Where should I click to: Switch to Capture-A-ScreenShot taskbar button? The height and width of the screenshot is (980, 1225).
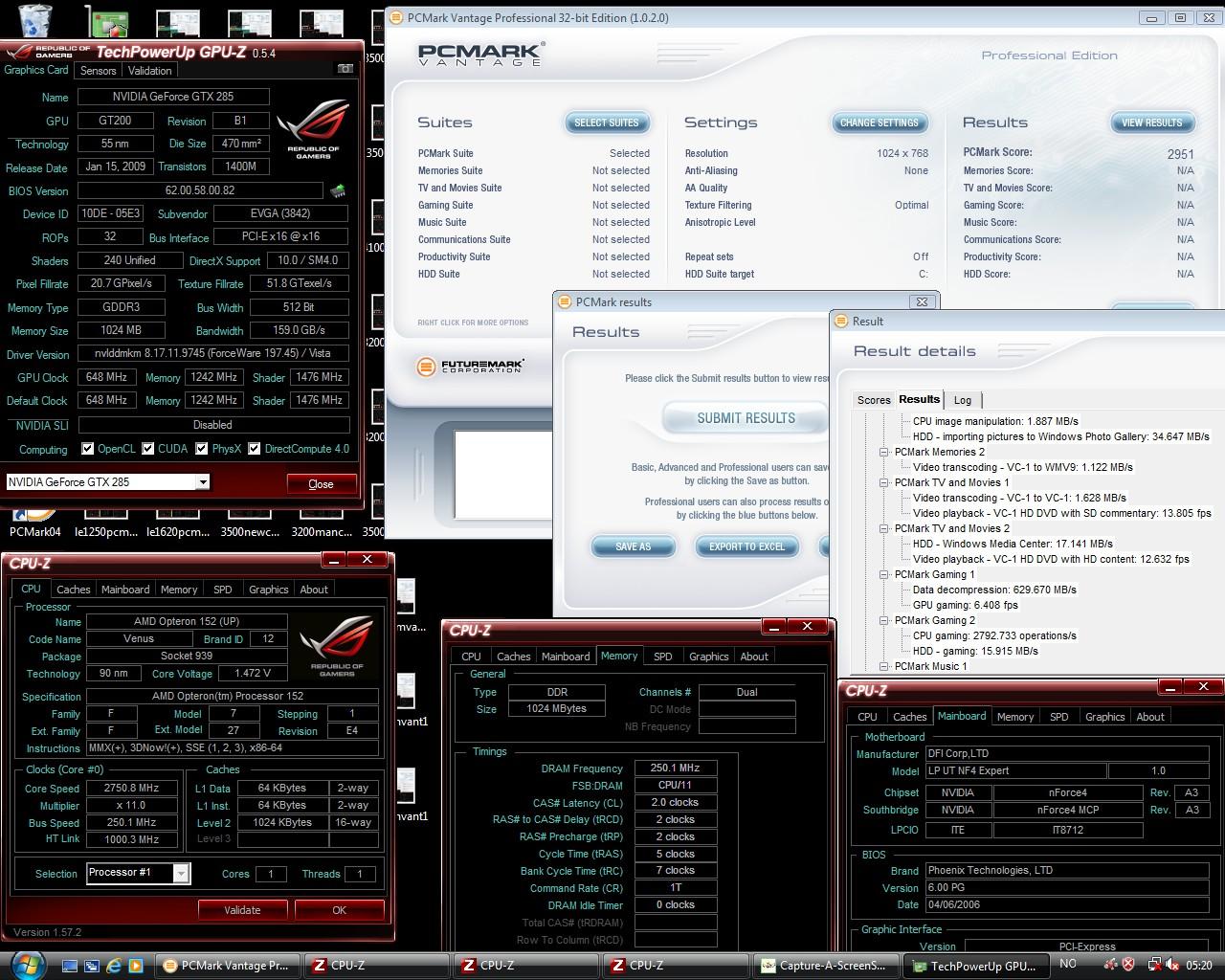pyautogui.click(x=827, y=966)
